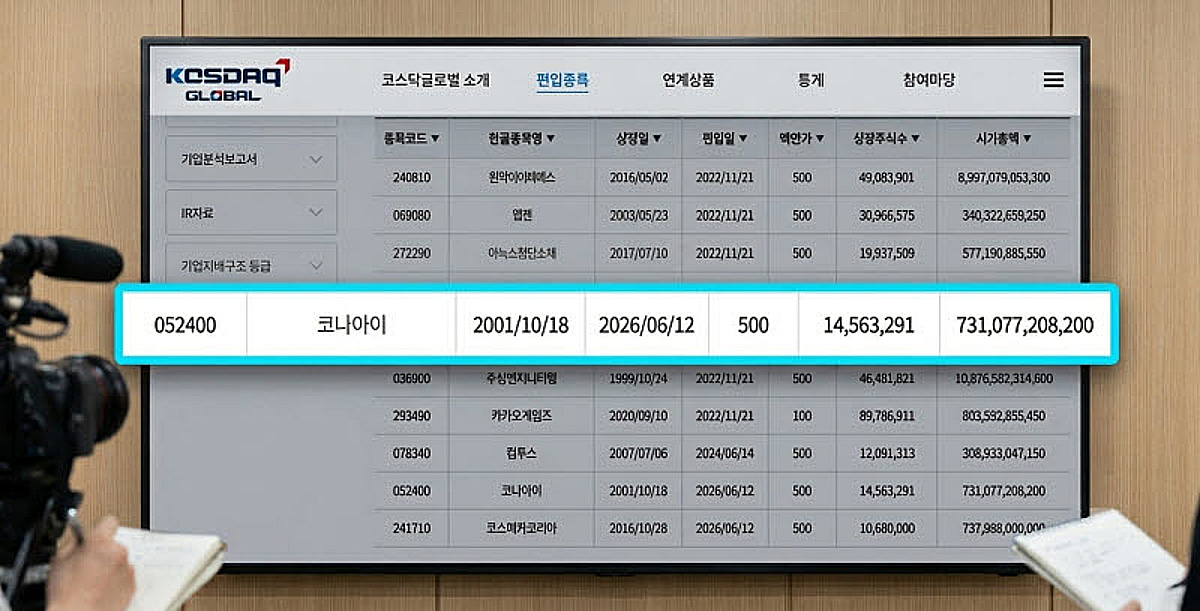Open the 웹젠 stock name
This screenshot has height=611, width=1200.
click(x=521, y=215)
